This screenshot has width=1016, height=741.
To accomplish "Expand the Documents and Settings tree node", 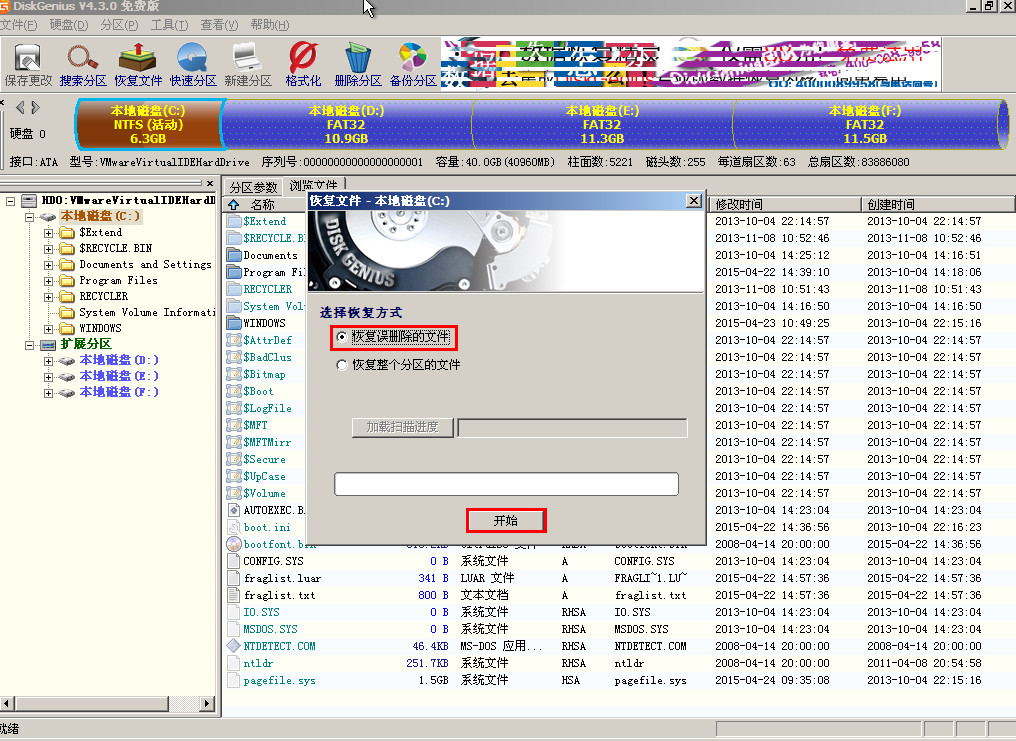I will (49, 265).
